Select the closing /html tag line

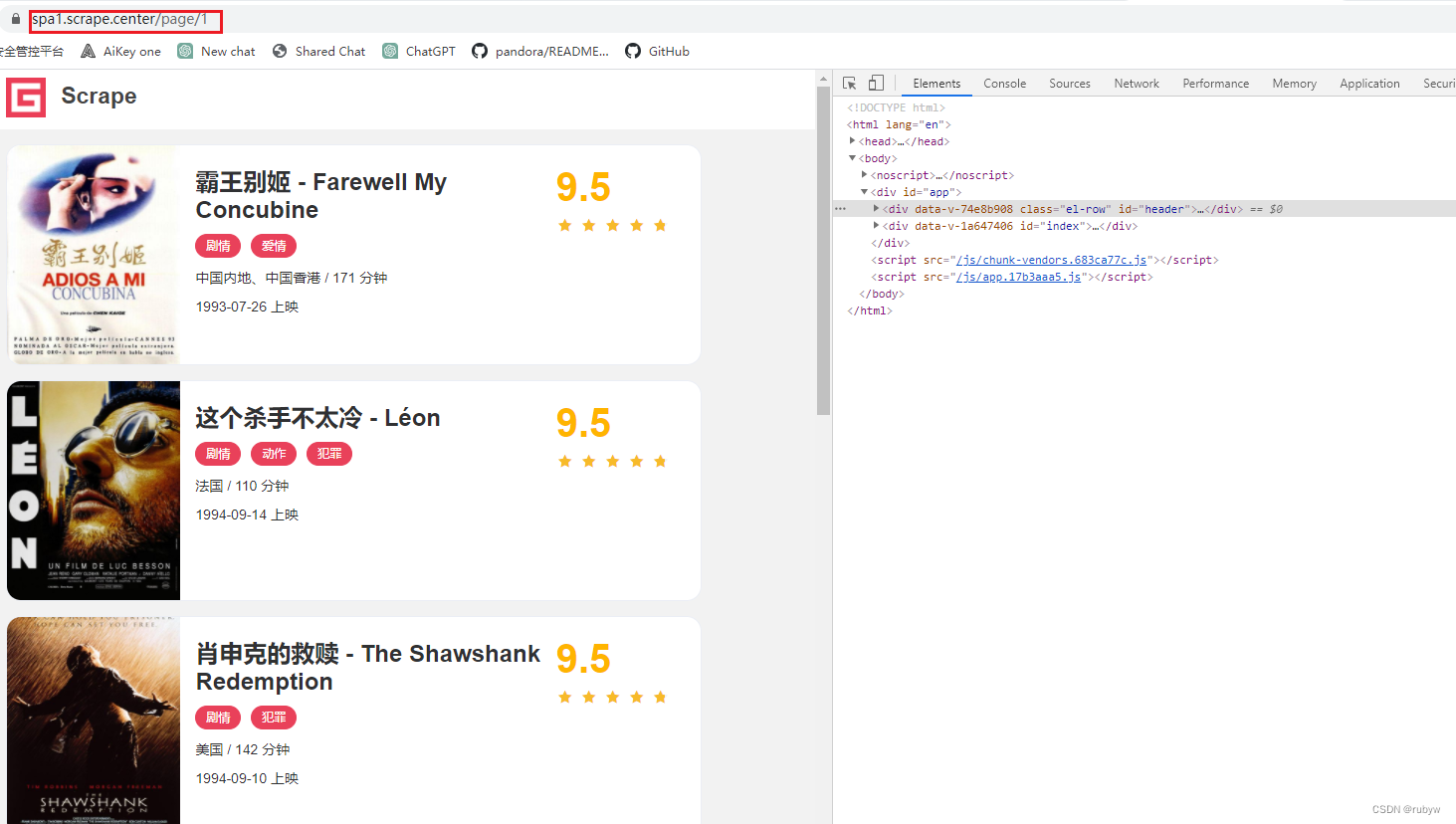coord(870,310)
